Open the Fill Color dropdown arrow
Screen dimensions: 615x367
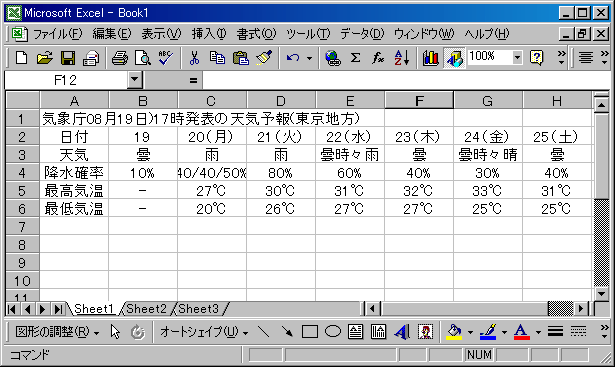pos(470,332)
